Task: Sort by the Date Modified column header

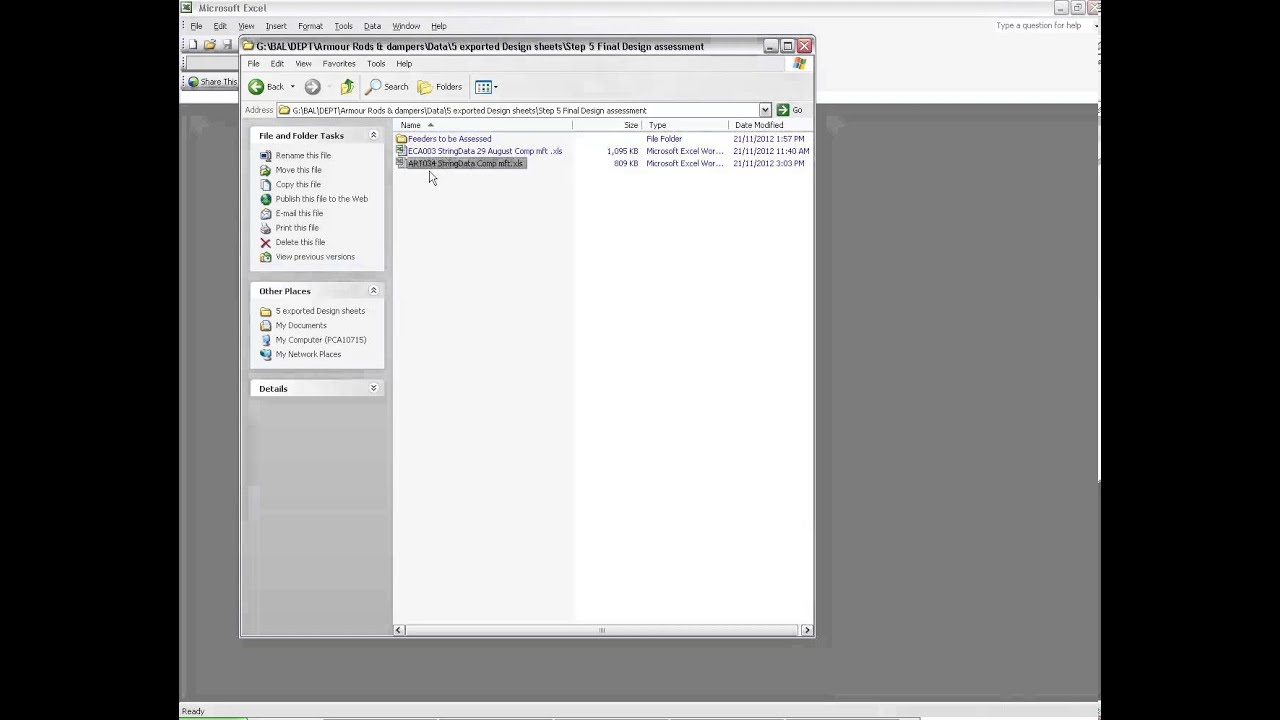Action: click(x=770, y=125)
